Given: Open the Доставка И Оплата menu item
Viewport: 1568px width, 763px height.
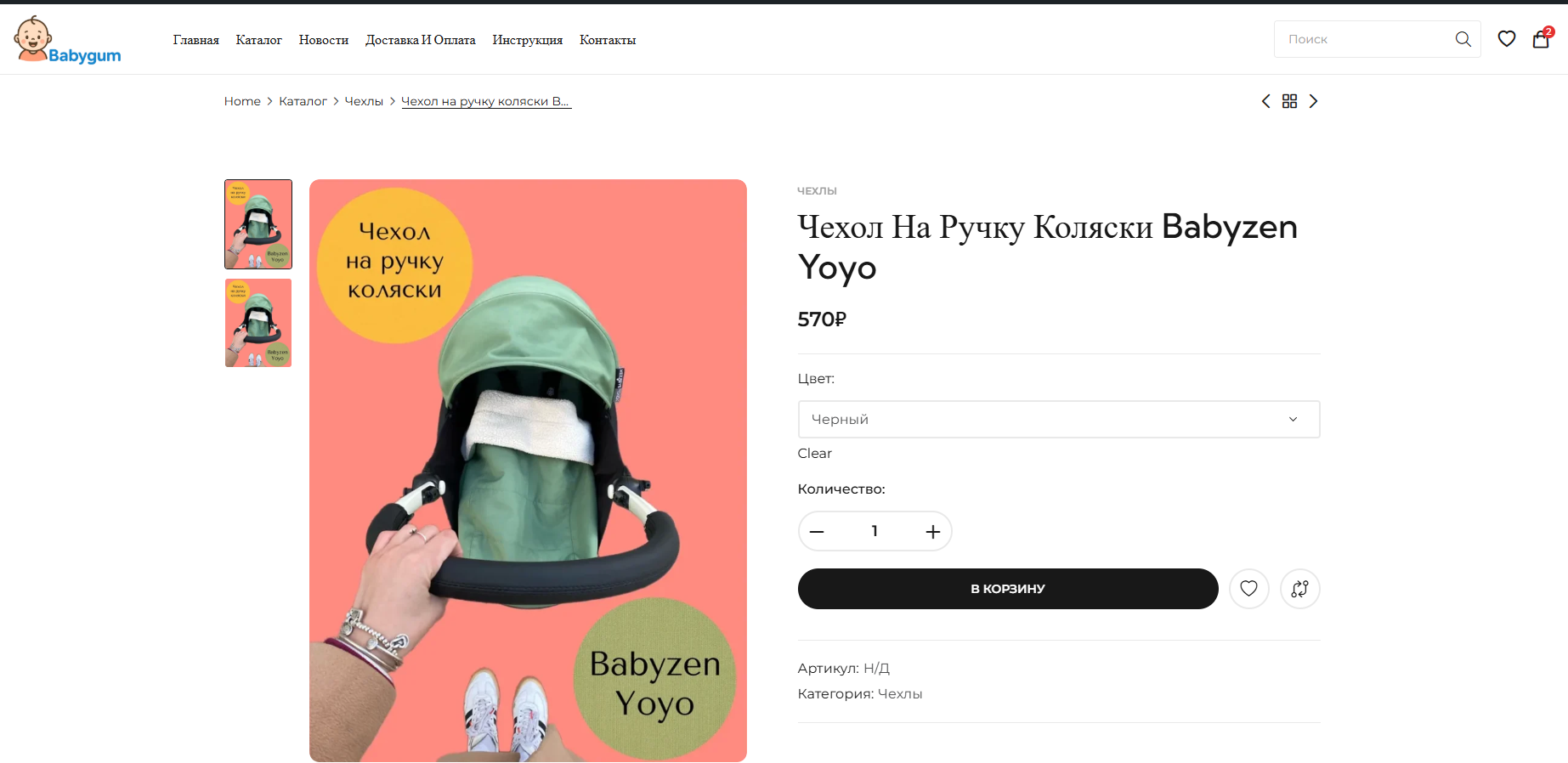Looking at the screenshot, I should point(421,40).
